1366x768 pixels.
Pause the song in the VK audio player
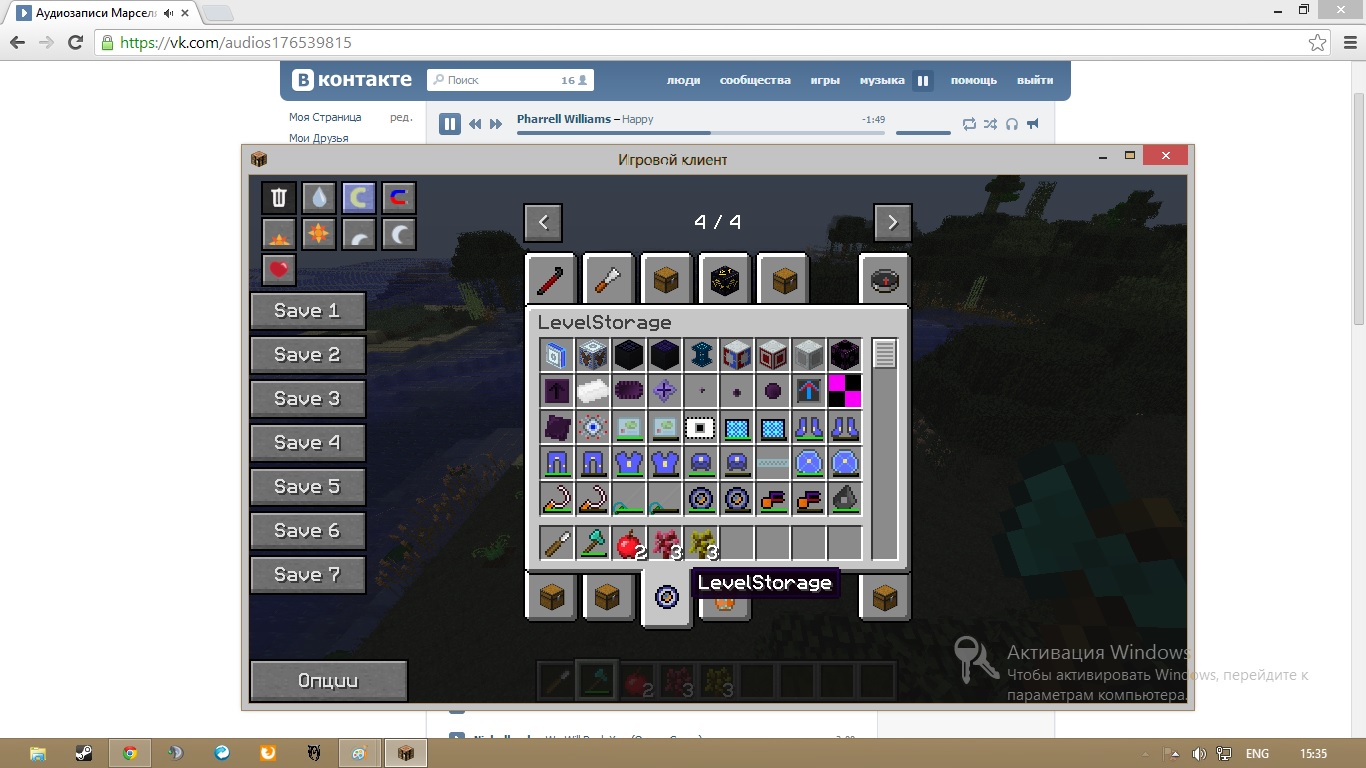(x=450, y=124)
